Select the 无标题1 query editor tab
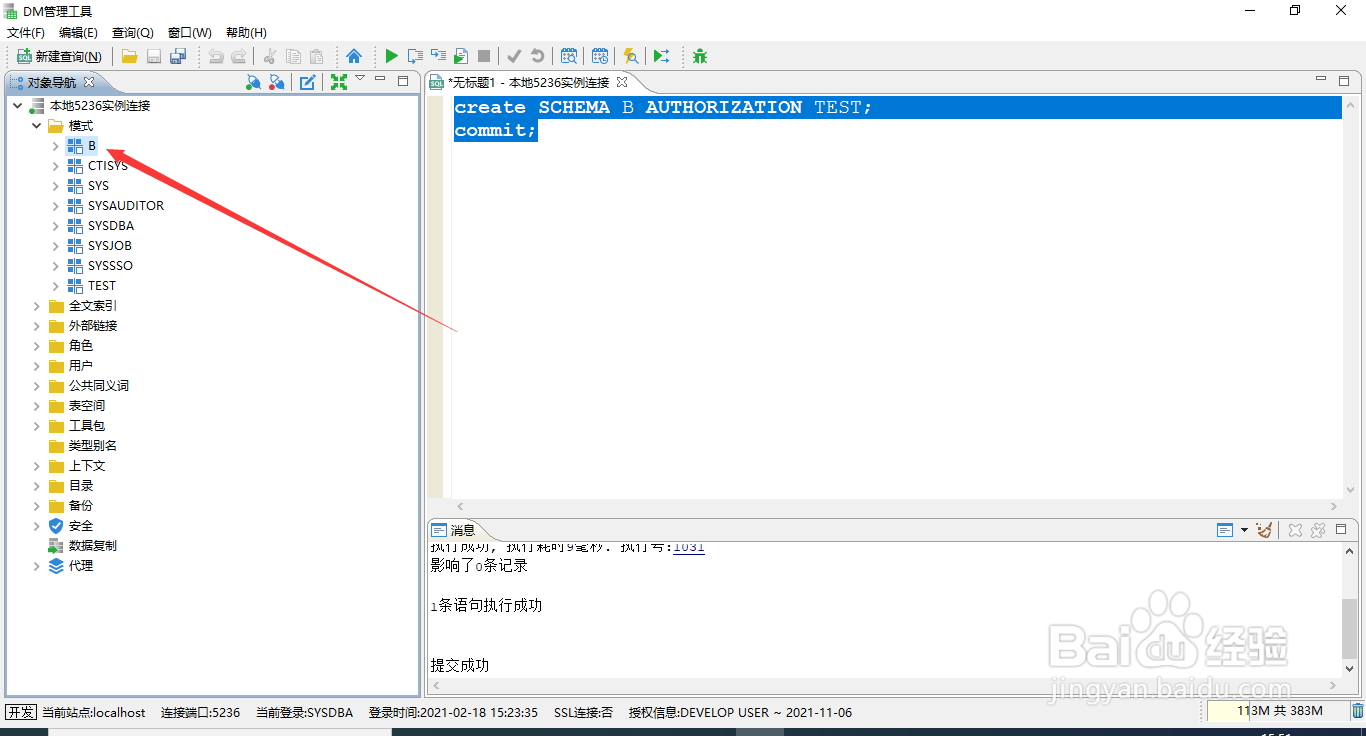 pos(528,82)
